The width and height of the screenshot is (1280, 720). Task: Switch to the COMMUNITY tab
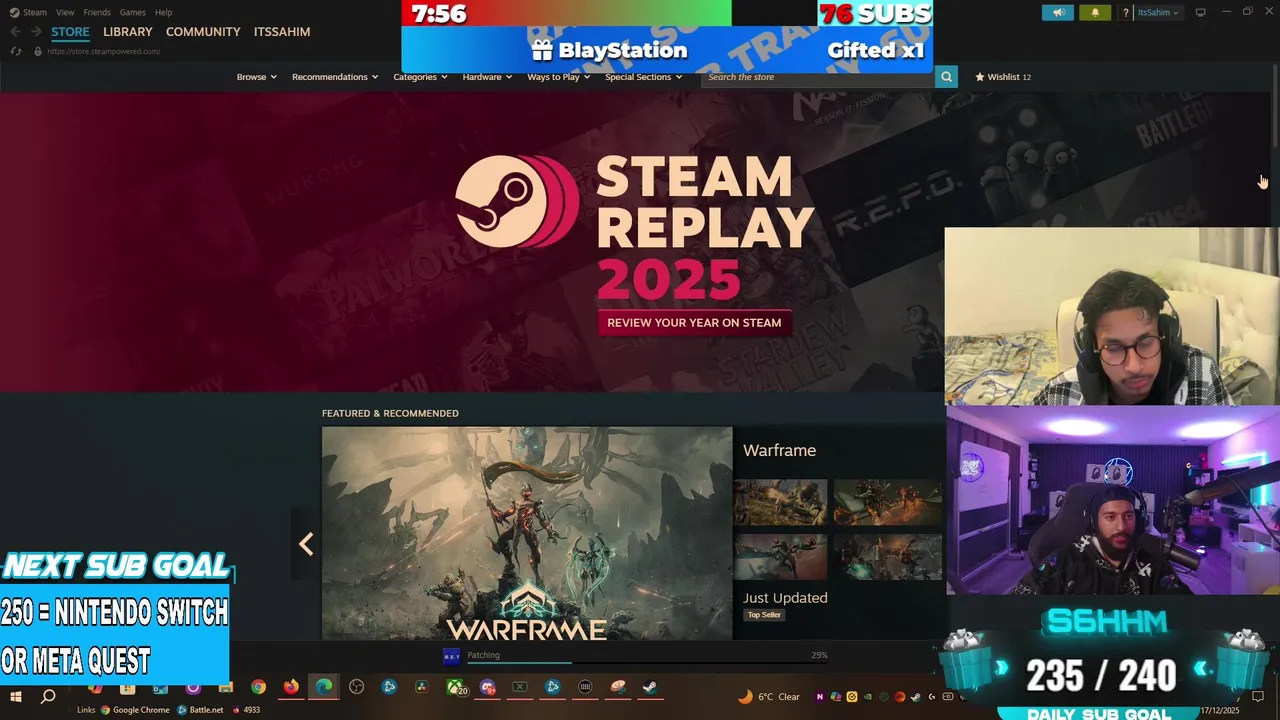point(203,32)
